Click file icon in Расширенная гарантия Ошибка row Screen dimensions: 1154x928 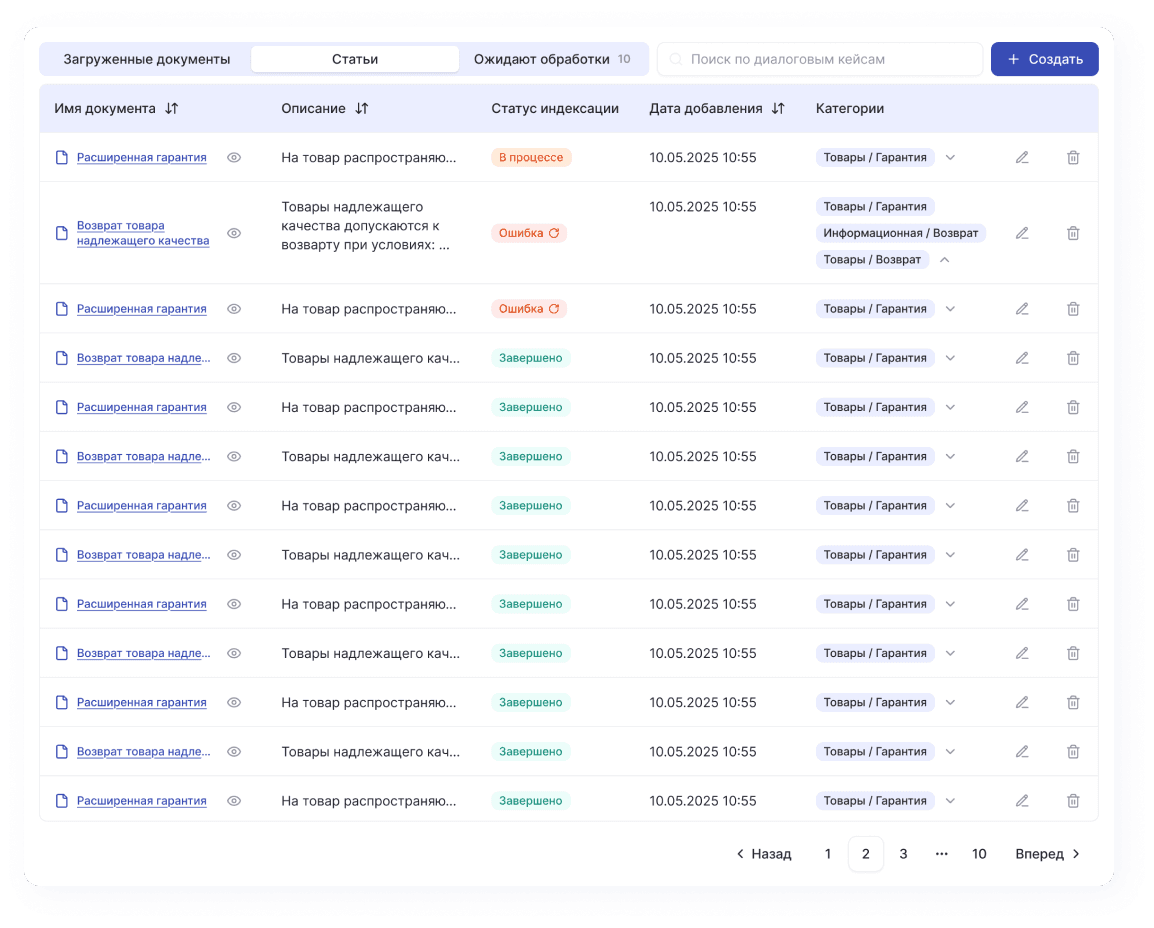pos(62,309)
